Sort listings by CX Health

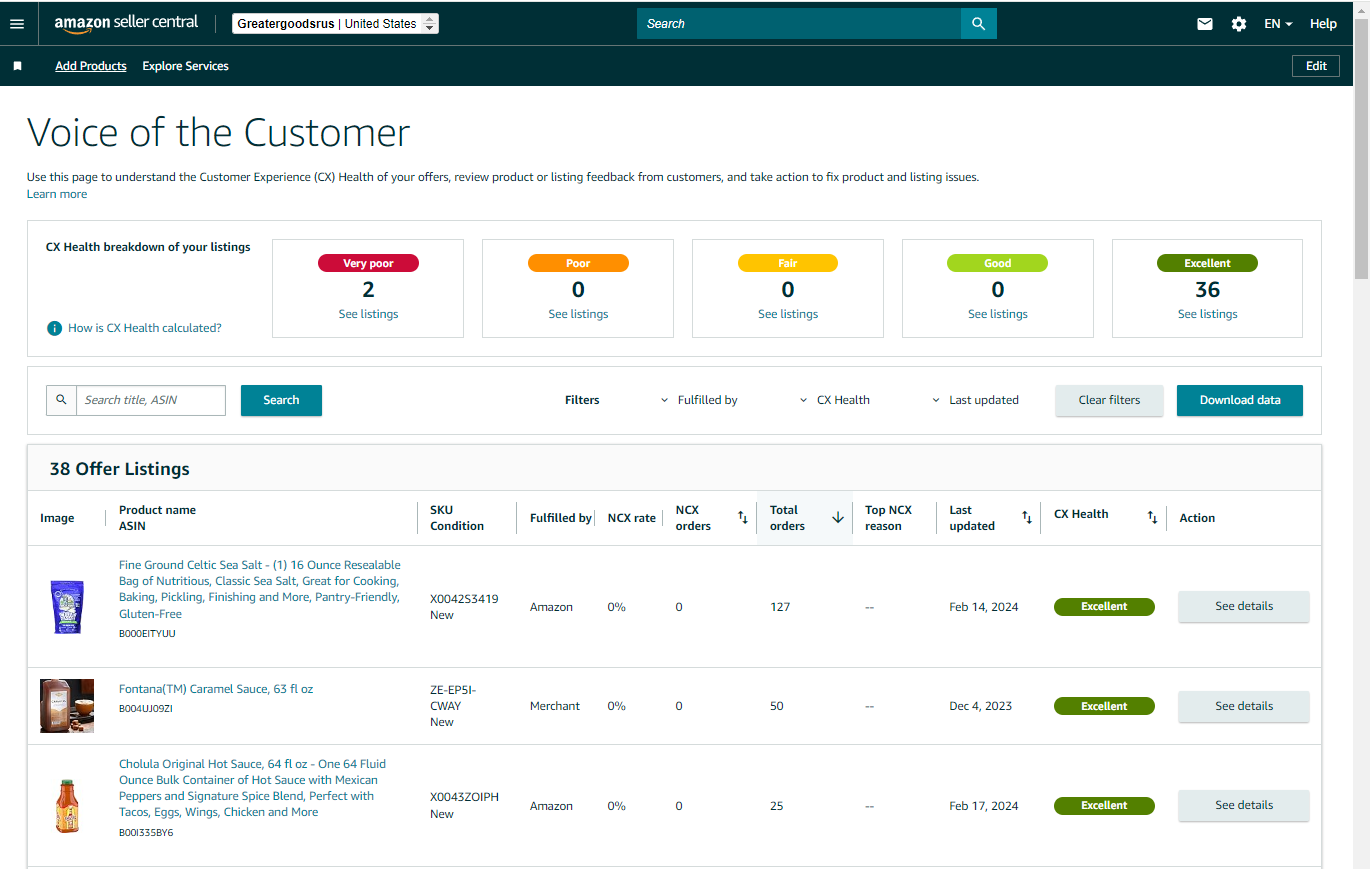[1152, 517]
